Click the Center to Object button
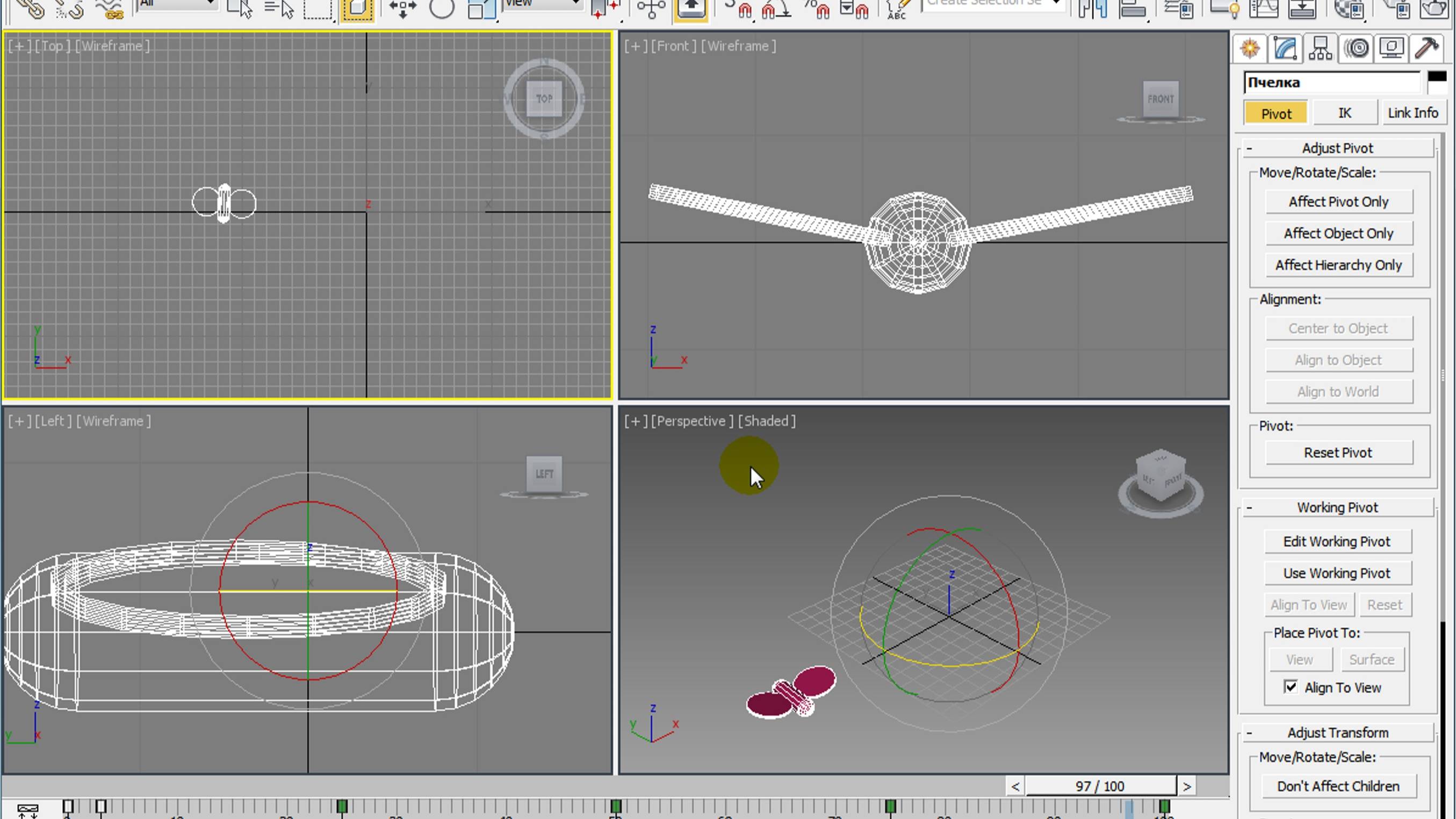 pos(1339,328)
